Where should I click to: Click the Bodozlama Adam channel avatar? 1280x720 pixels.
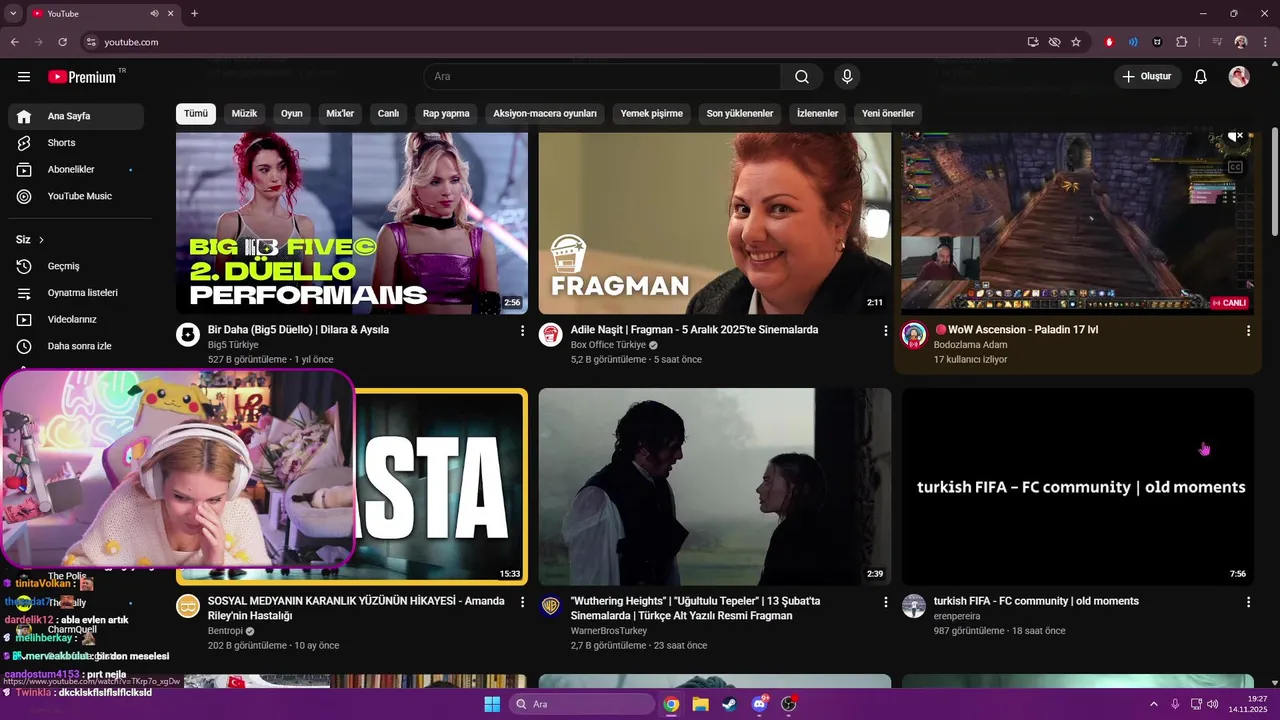point(914,335)
